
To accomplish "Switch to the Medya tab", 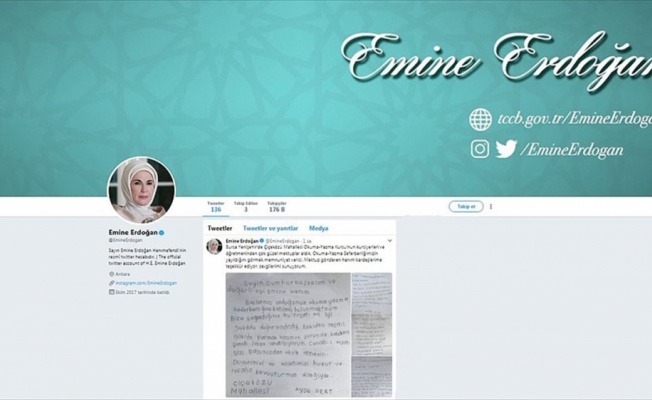I will pyautogui.click(x=319, y=228).
